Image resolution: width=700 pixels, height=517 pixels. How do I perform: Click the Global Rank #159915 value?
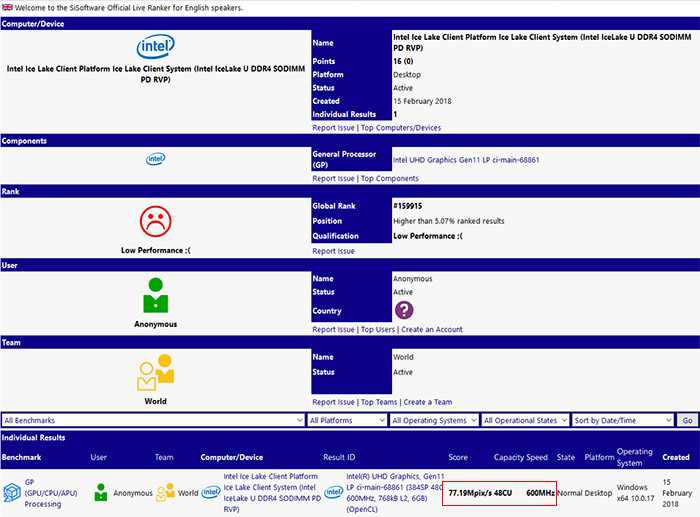tap(408, 206)
